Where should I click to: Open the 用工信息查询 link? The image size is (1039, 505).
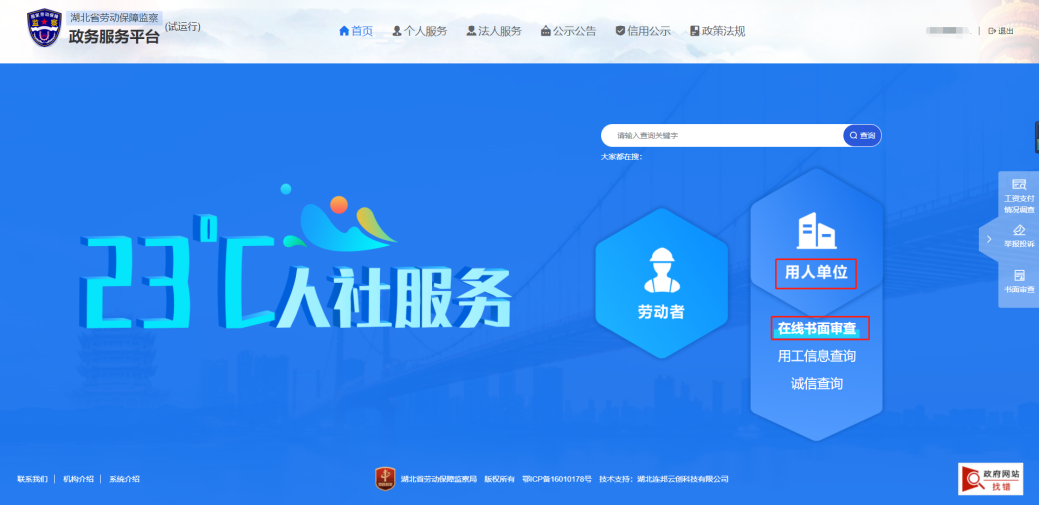click(817, 356)
